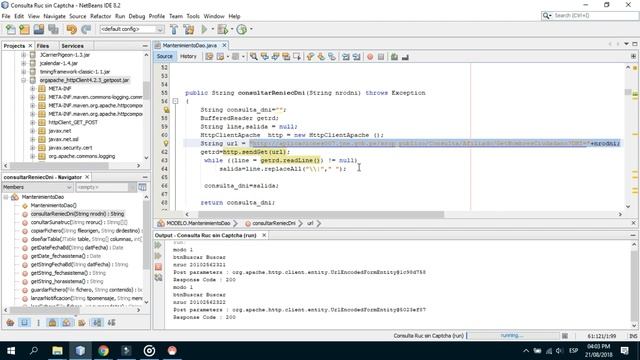Expand the JCarrierPigeon-1.3.jar node

[x=23, y=55]
